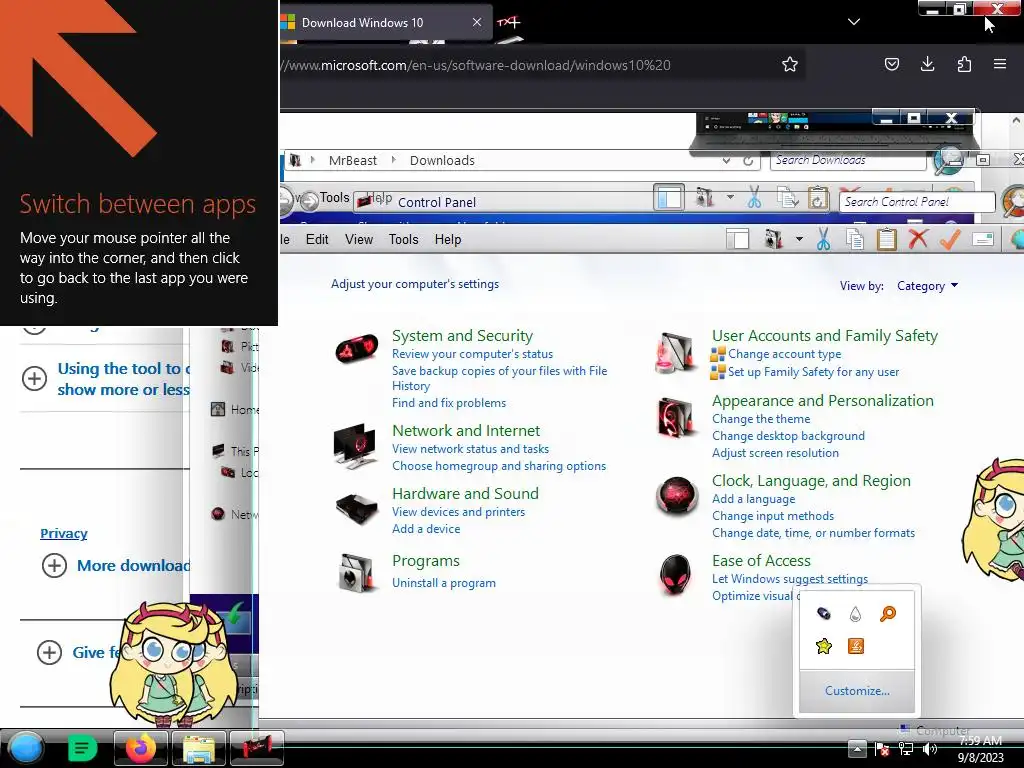Click the Properties card icon in front toolbar
The height and width of the screenshot is (768, 1024).
pos(983,240)
